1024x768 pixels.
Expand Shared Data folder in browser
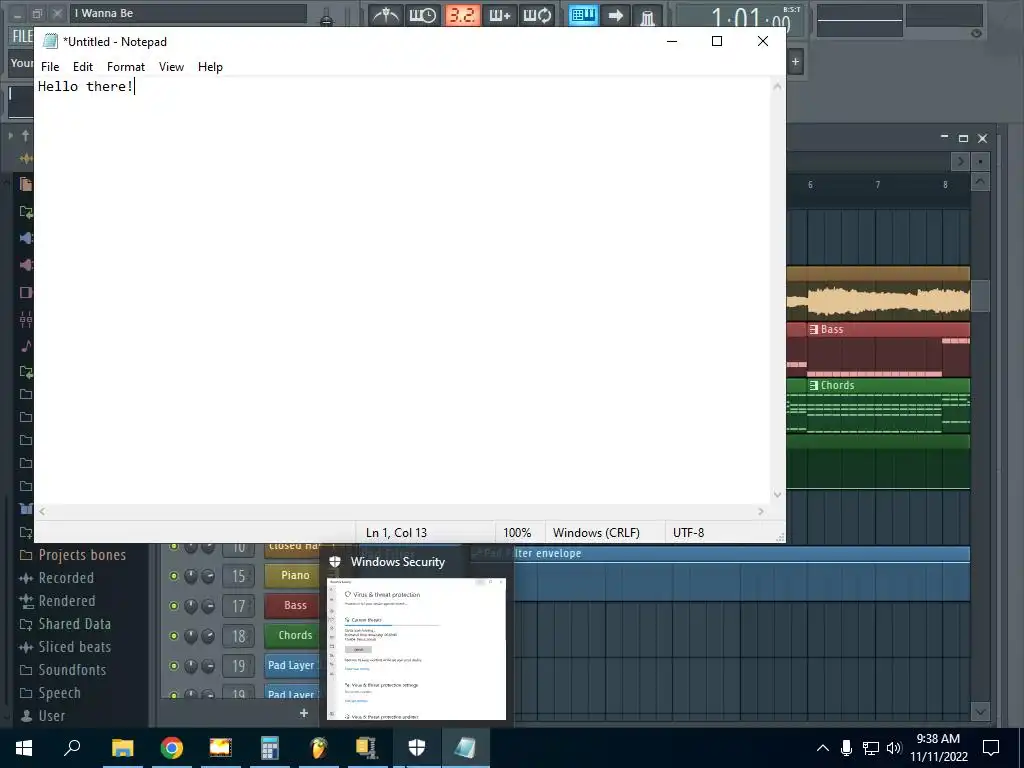click(74, 624)
